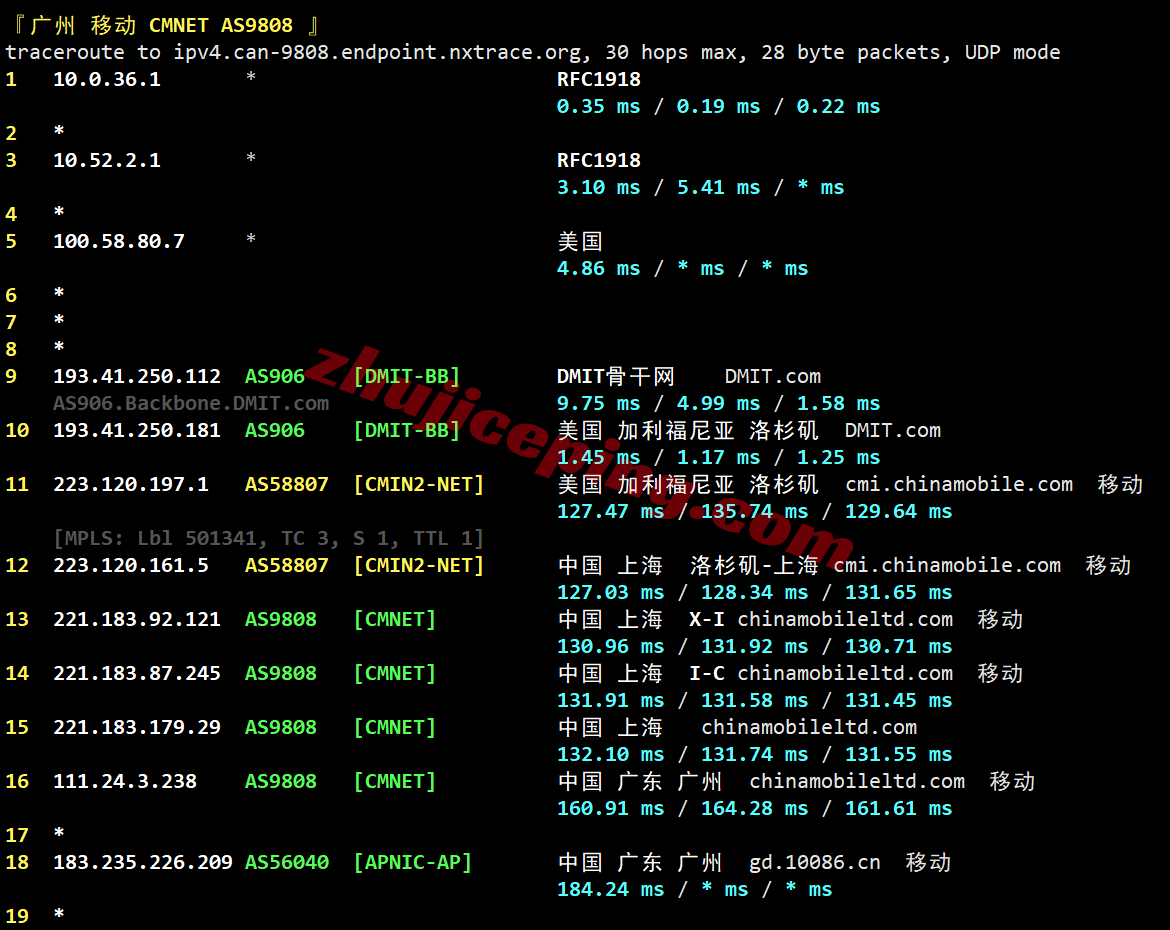Click RFC1918 label on hop 1
The height and width of the screenshot is (930, 1170).
coord(599,80)
